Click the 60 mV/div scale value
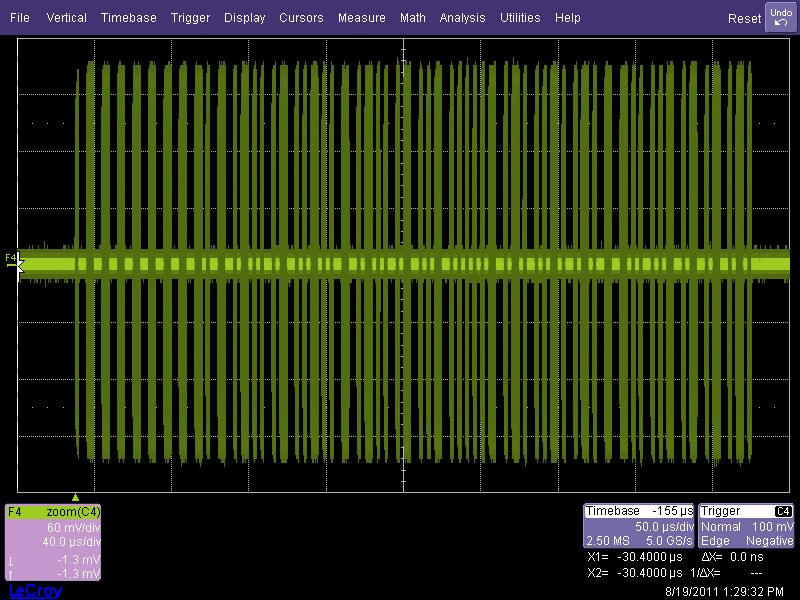 [73, 528]
